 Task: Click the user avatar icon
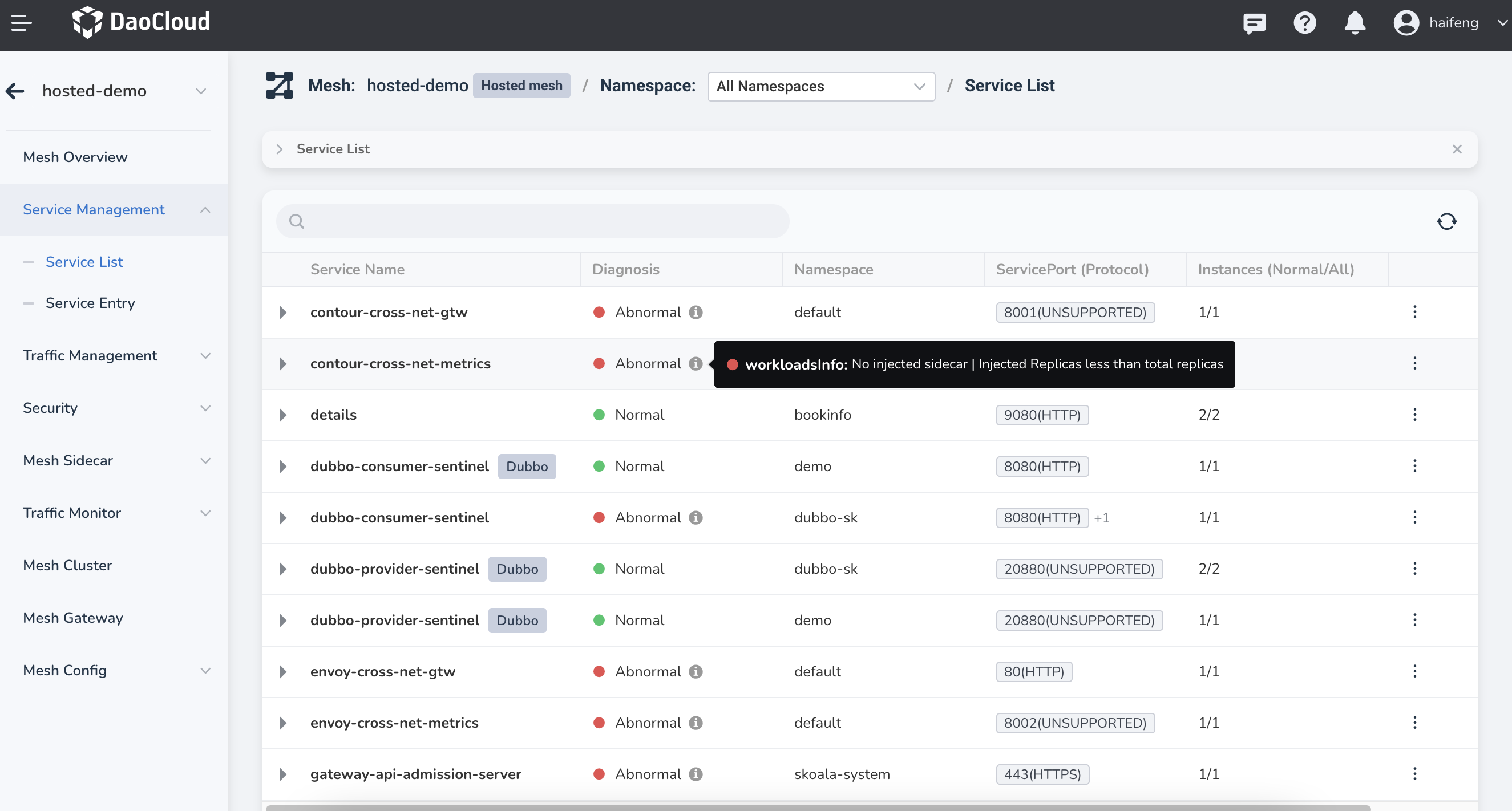click(1406, 23)
